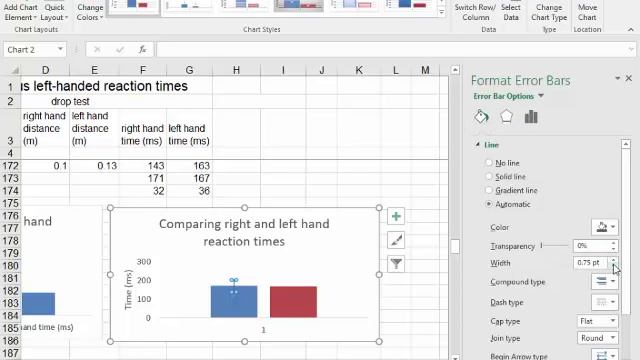Click cell containing 167

tap(189, 178)
